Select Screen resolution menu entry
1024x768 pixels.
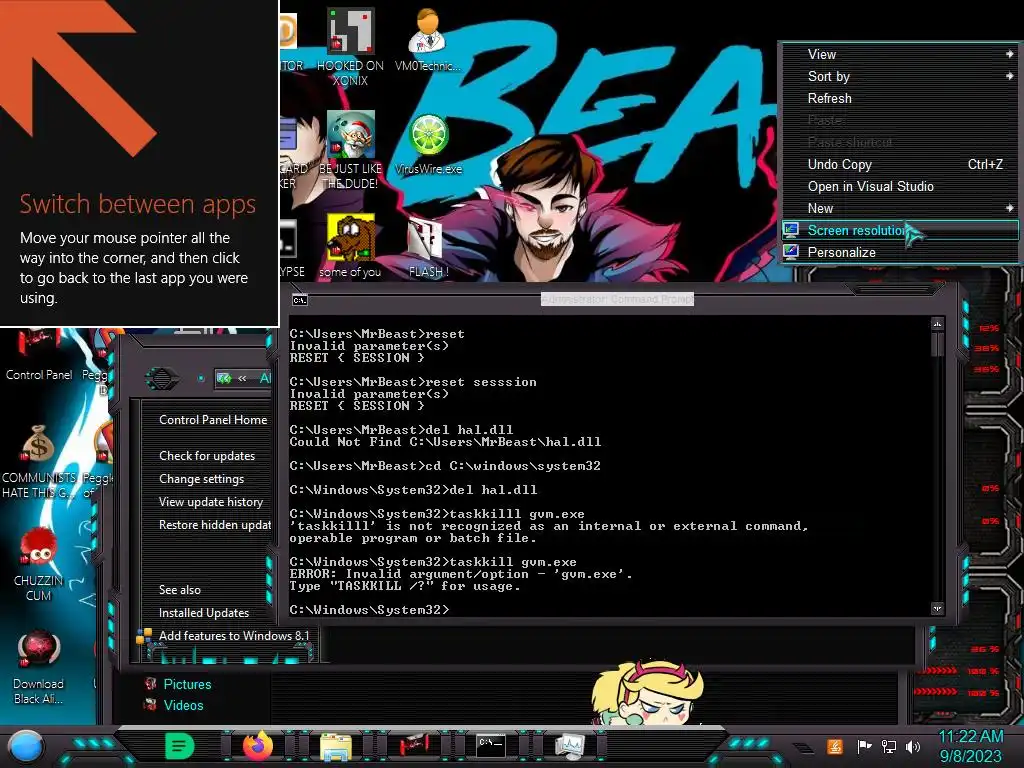coord(900,231)
